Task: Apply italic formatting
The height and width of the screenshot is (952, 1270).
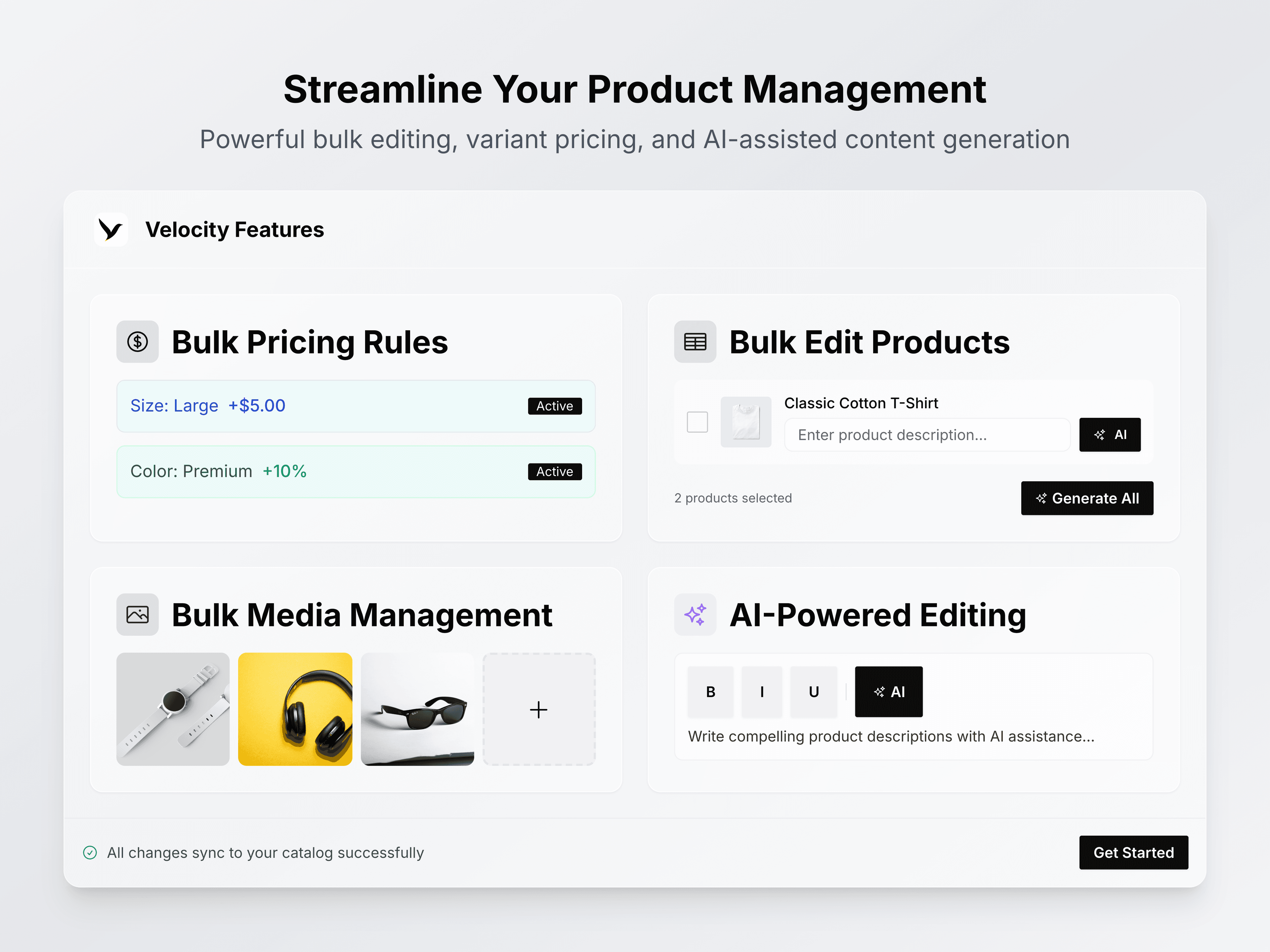Action: pyautogui.click(x=762, y=692)
